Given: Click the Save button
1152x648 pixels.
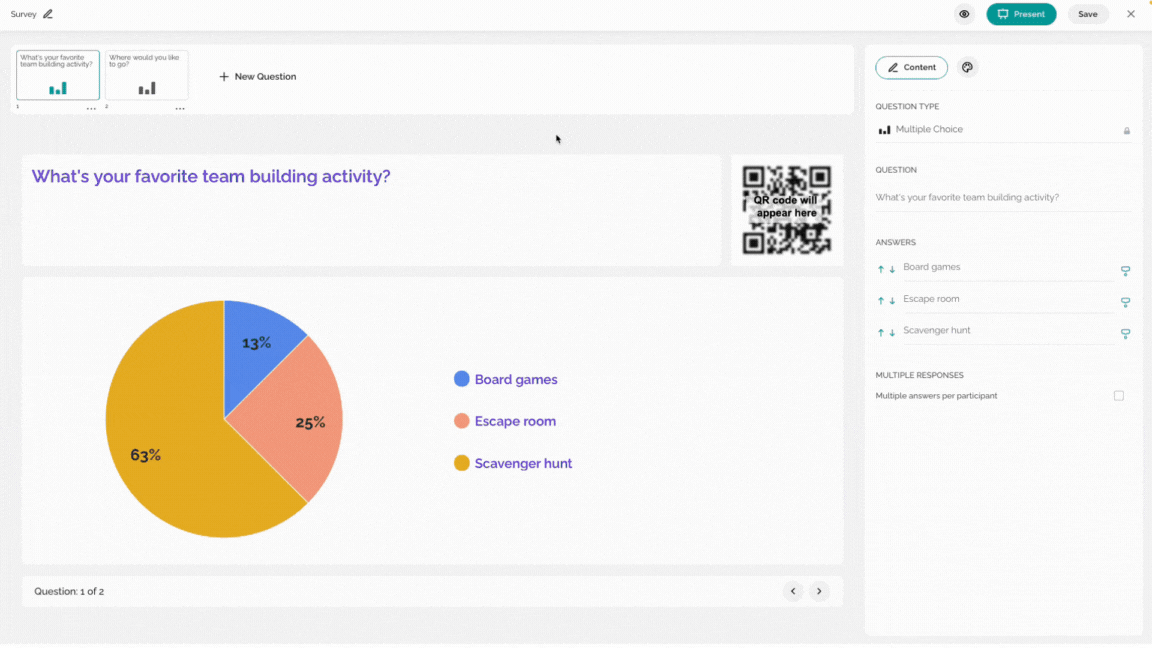Looking at the screenshot, I should 1087,14.
